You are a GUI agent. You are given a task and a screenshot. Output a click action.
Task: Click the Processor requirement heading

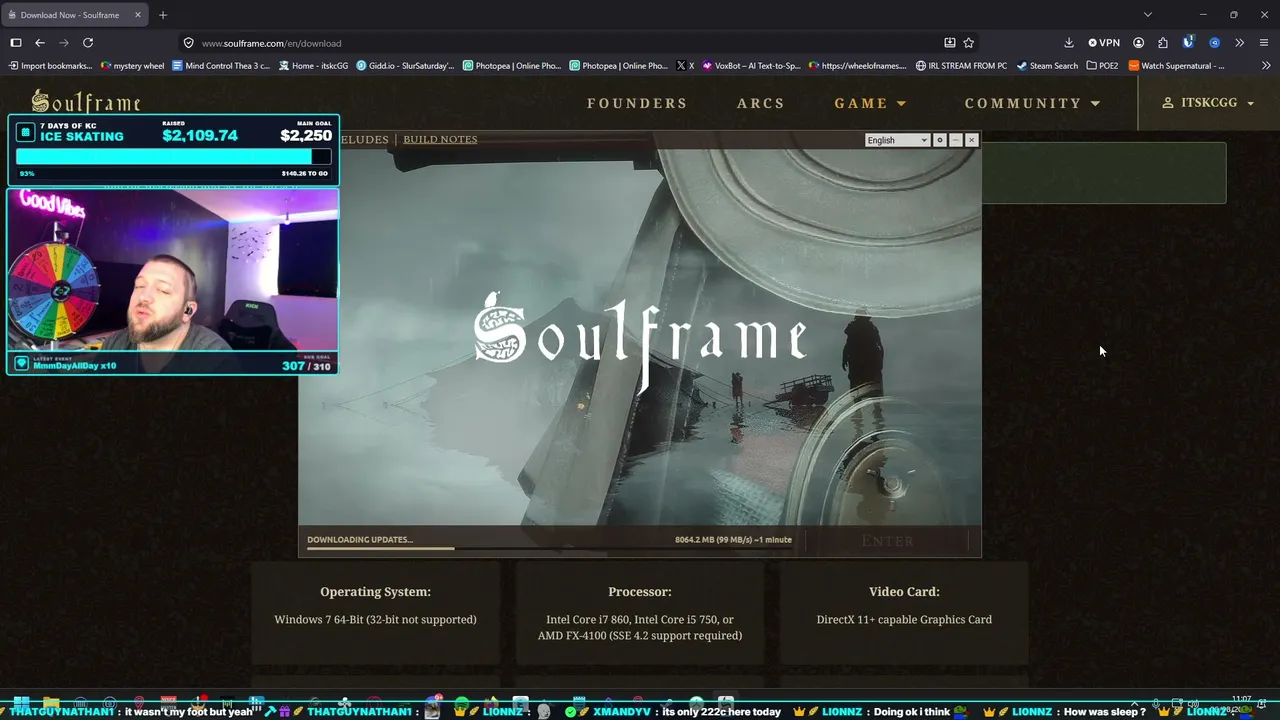point(640,592)
